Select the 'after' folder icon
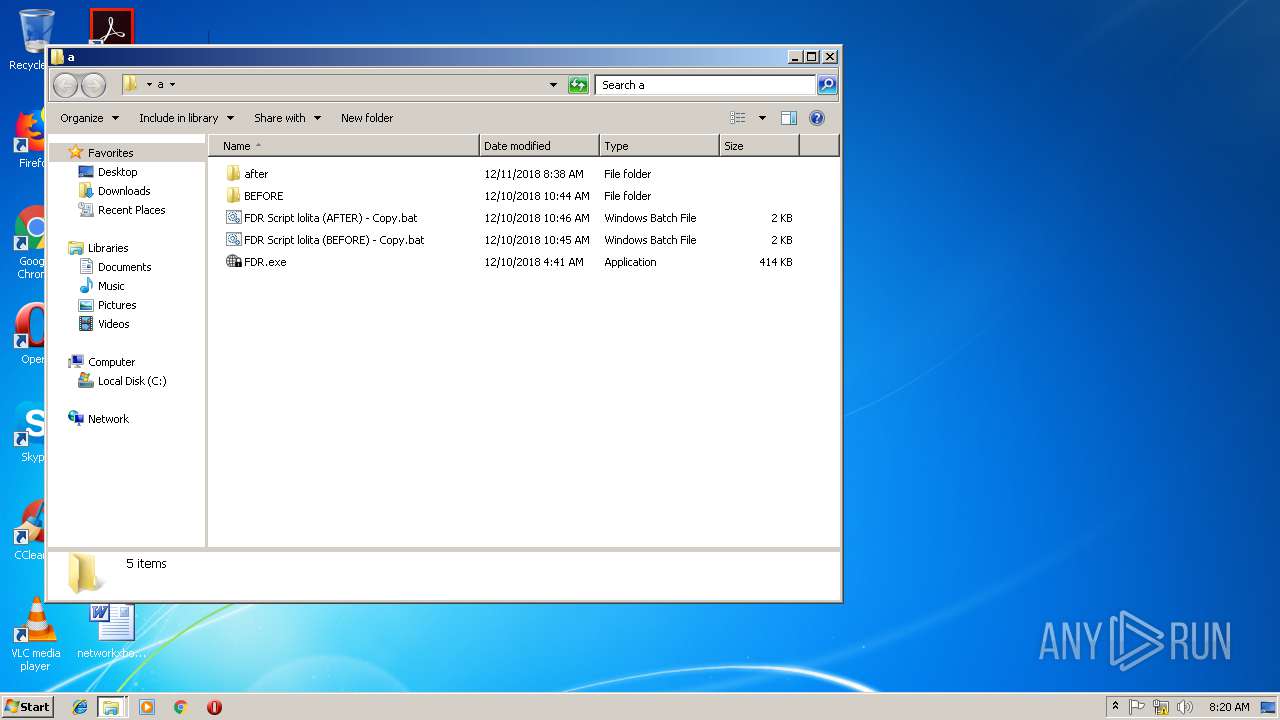This screenshot has width=1280, height=720. coord(234,174)
